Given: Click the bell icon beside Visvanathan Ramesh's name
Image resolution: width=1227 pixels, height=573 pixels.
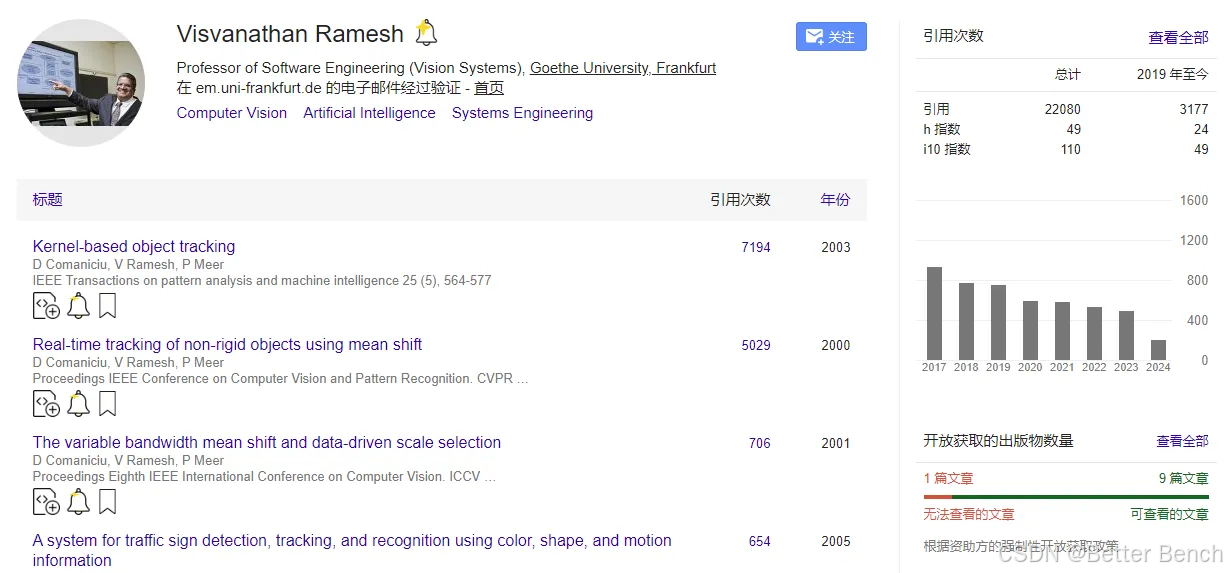Looking at the screenshot, I should 426,33.
